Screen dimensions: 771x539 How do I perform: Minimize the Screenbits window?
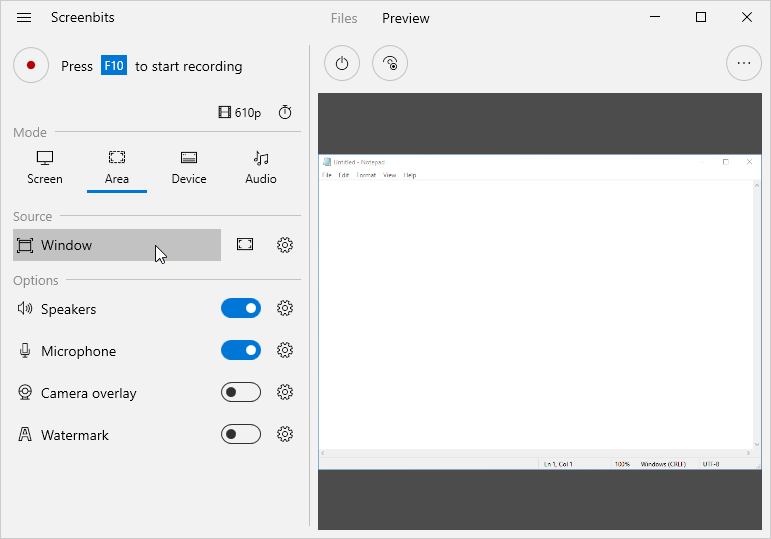point(655,17)
